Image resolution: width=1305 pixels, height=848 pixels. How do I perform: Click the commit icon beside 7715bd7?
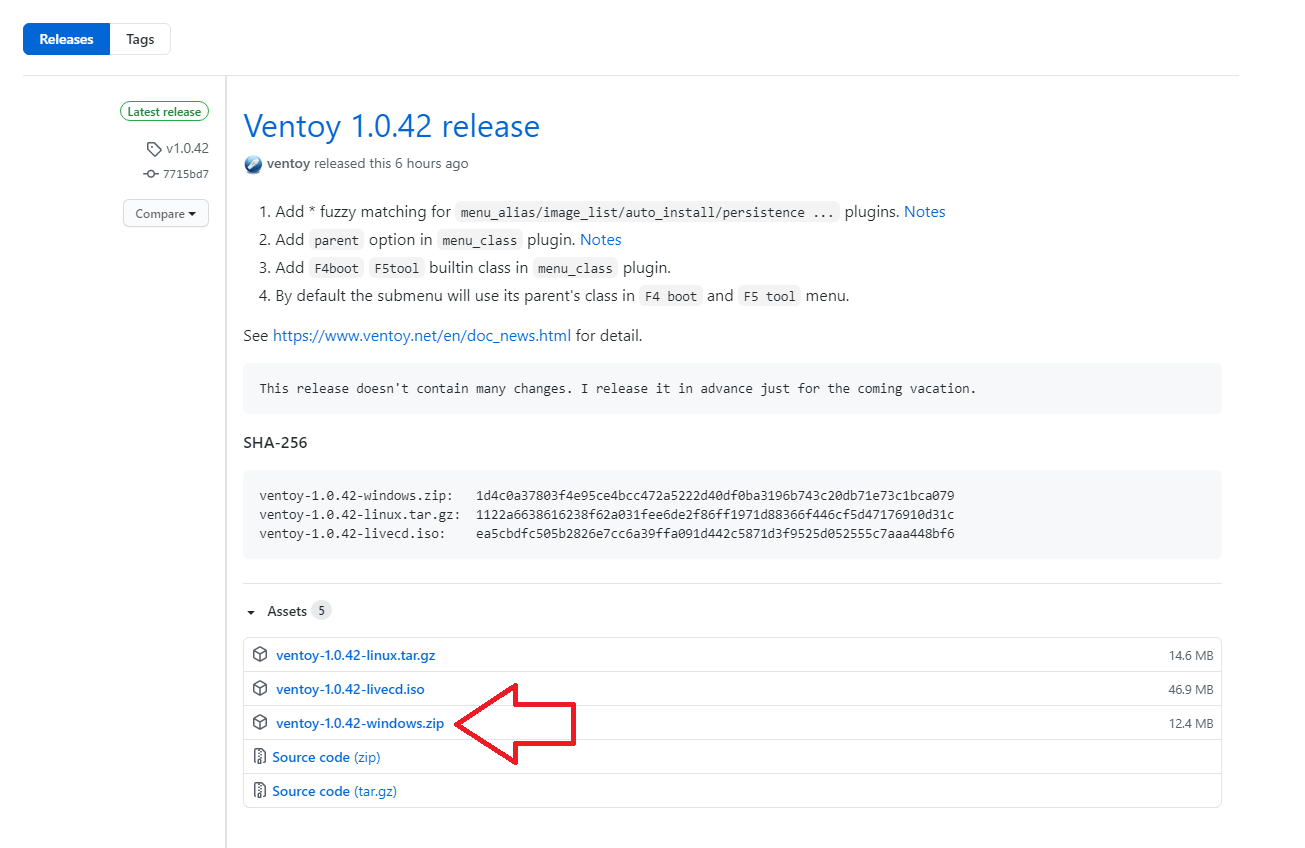tap(151, 174)
